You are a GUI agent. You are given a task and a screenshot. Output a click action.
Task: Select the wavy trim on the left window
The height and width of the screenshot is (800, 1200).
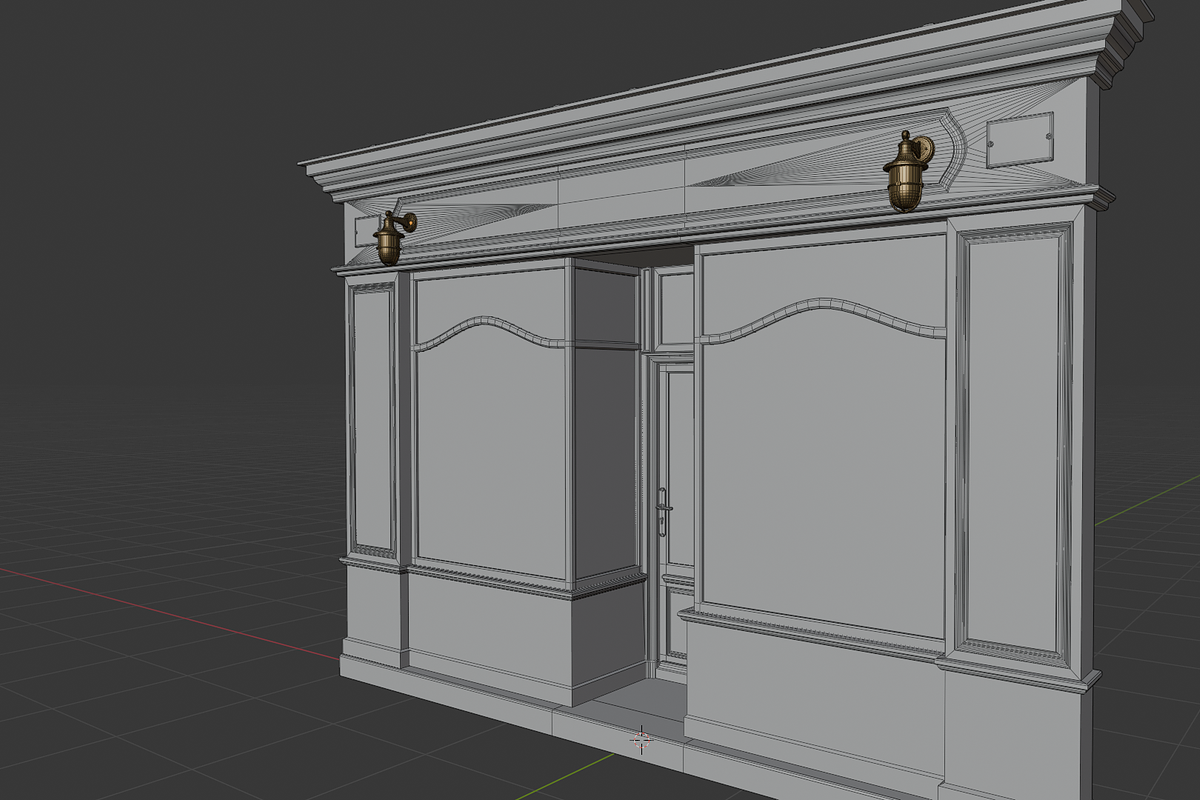[x=490, y=333]
